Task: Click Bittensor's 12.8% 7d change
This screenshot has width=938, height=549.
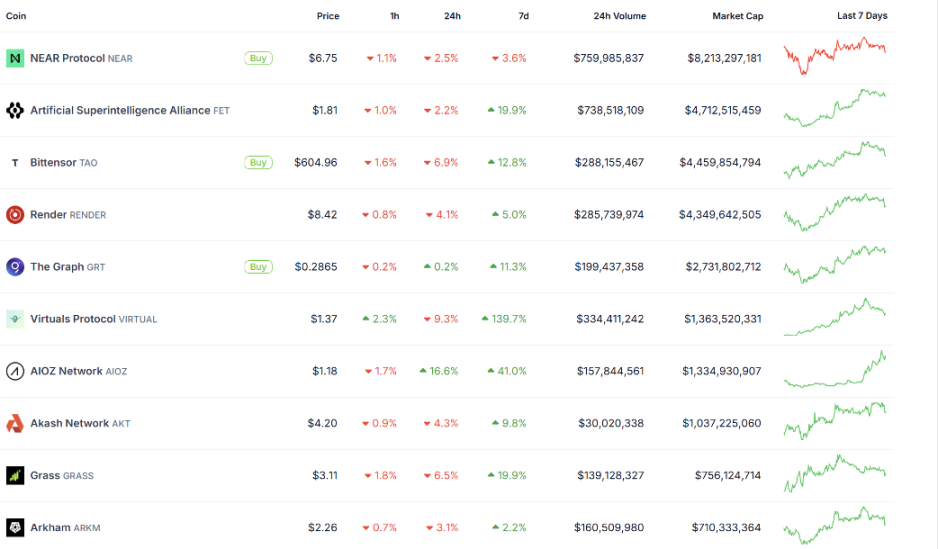Action: tap(507, 163)
